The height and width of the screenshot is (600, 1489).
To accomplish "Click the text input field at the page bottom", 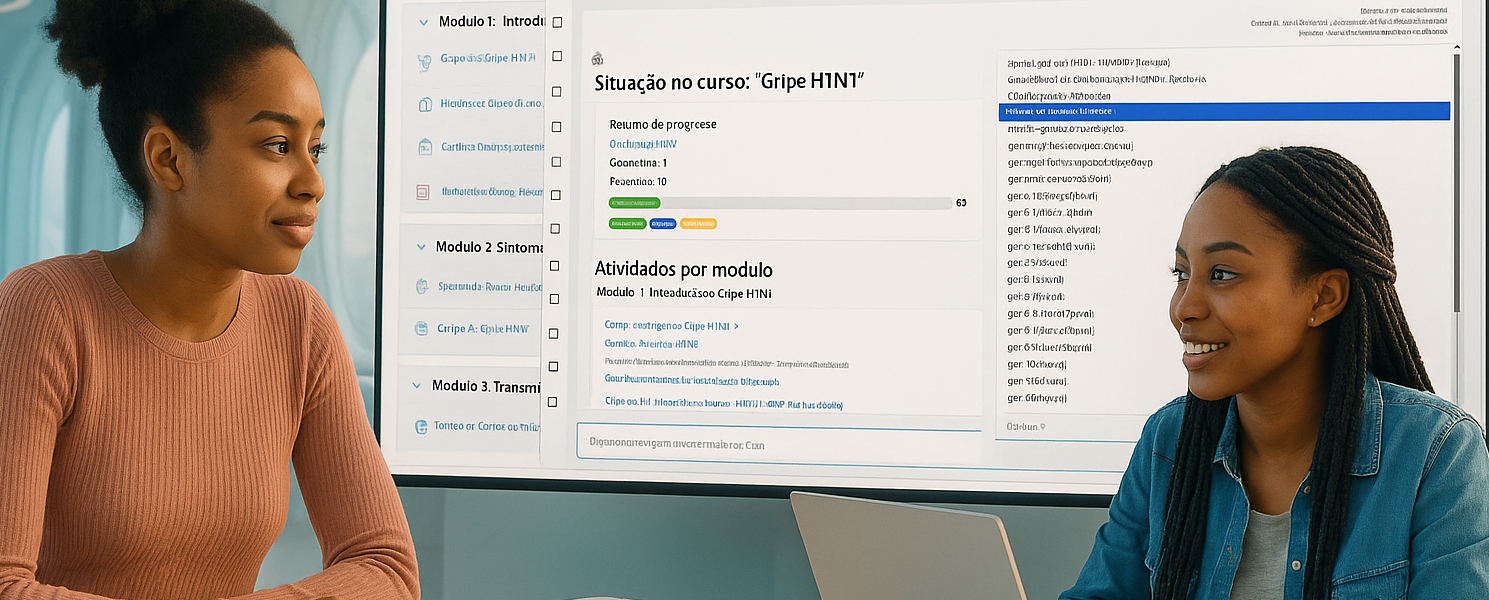I will [778, 443].
